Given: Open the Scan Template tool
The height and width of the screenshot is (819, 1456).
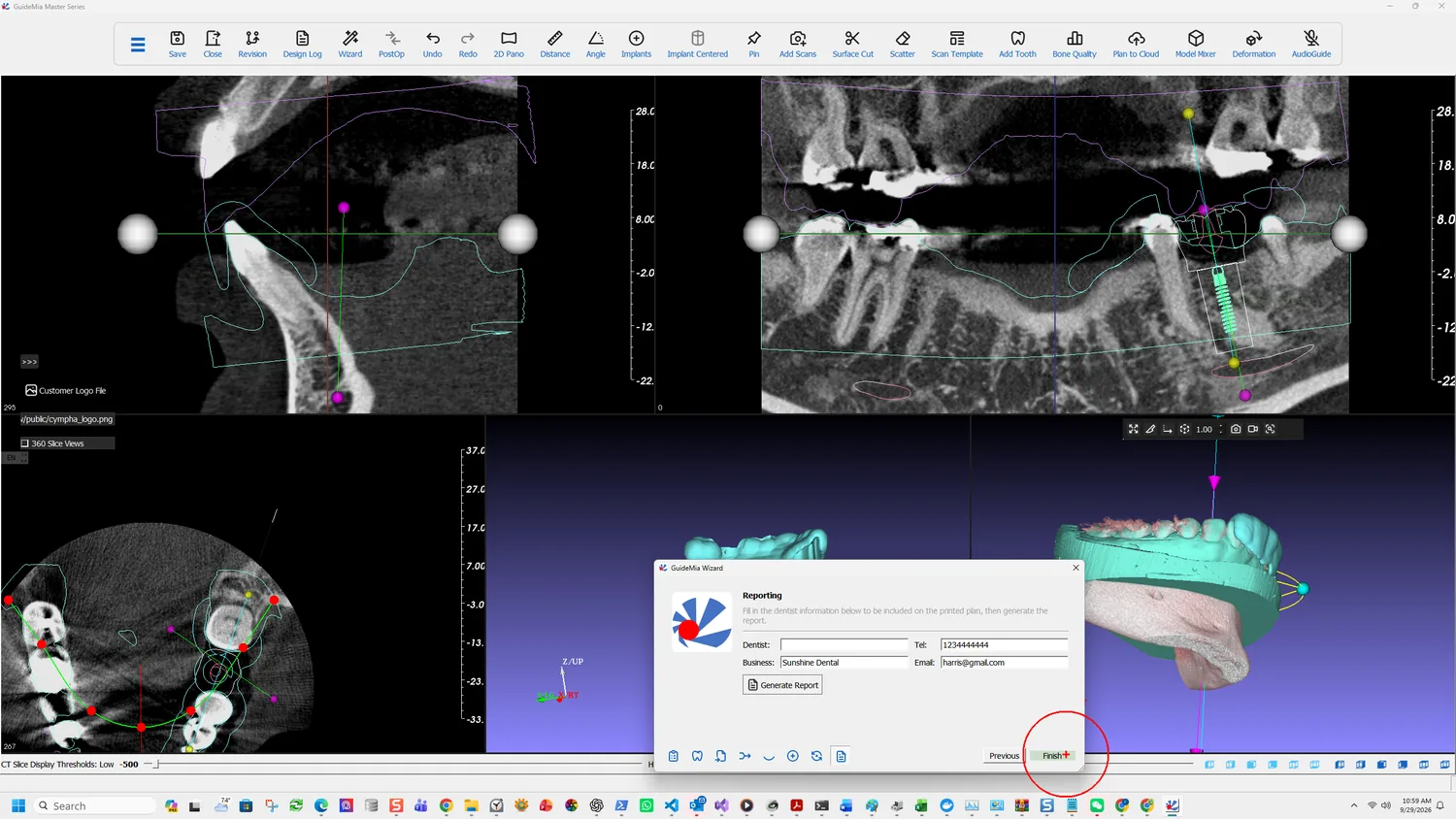Looking at the screenshot, I should (x=957, y=44).
